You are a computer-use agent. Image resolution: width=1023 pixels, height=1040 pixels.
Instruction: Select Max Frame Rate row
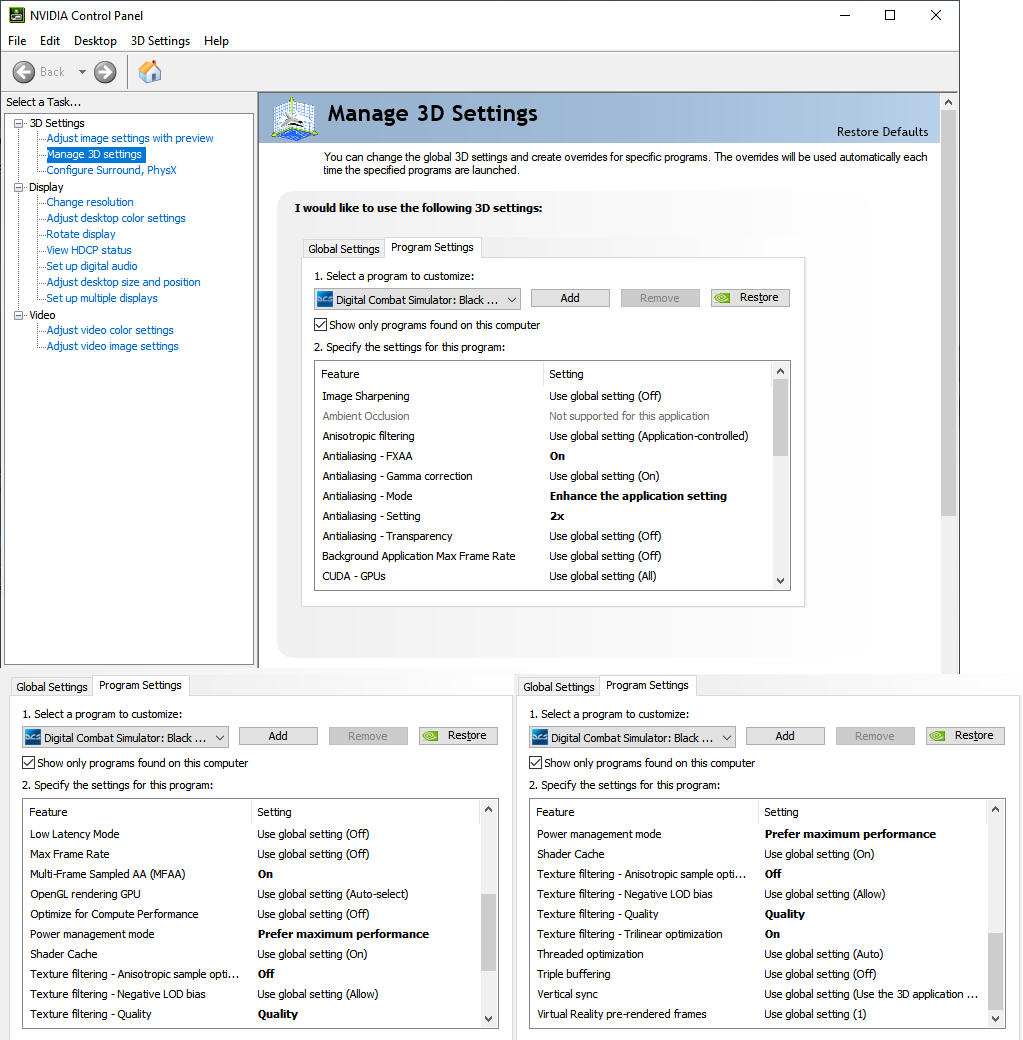click(252, 854)
